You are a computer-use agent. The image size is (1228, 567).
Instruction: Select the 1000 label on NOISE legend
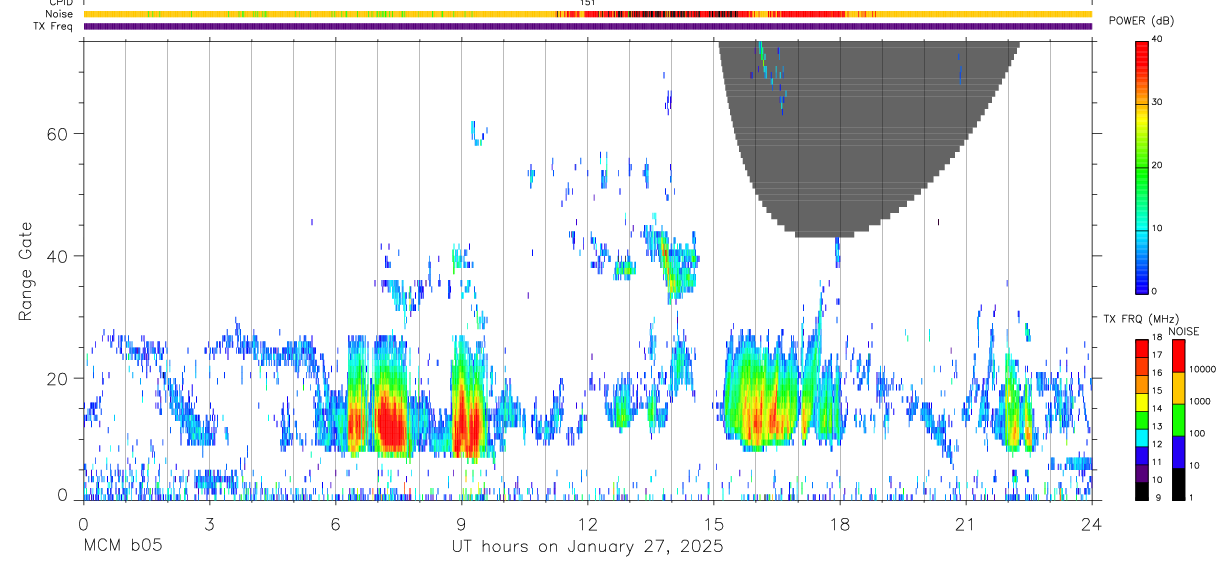(x=1199, y=401)
